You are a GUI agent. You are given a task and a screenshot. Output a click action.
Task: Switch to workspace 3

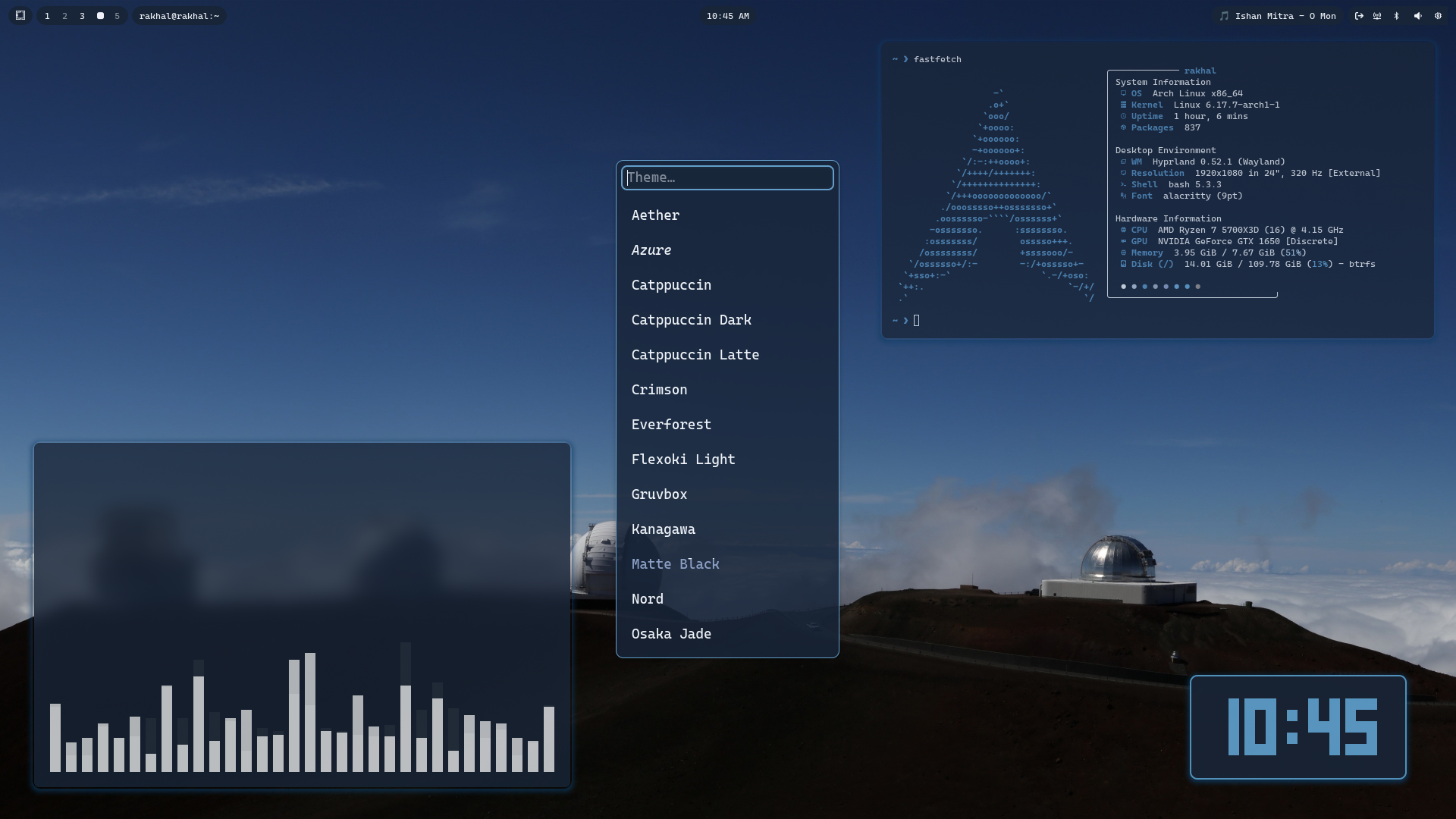[x=82, y=16]
